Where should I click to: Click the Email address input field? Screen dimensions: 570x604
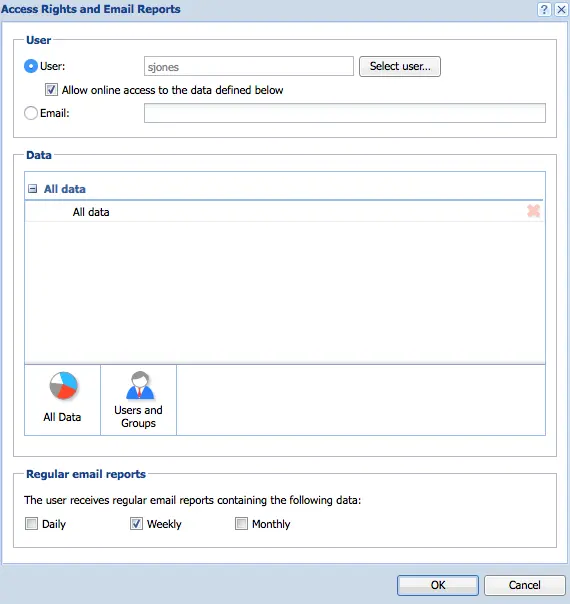click(x=345, y=113)
